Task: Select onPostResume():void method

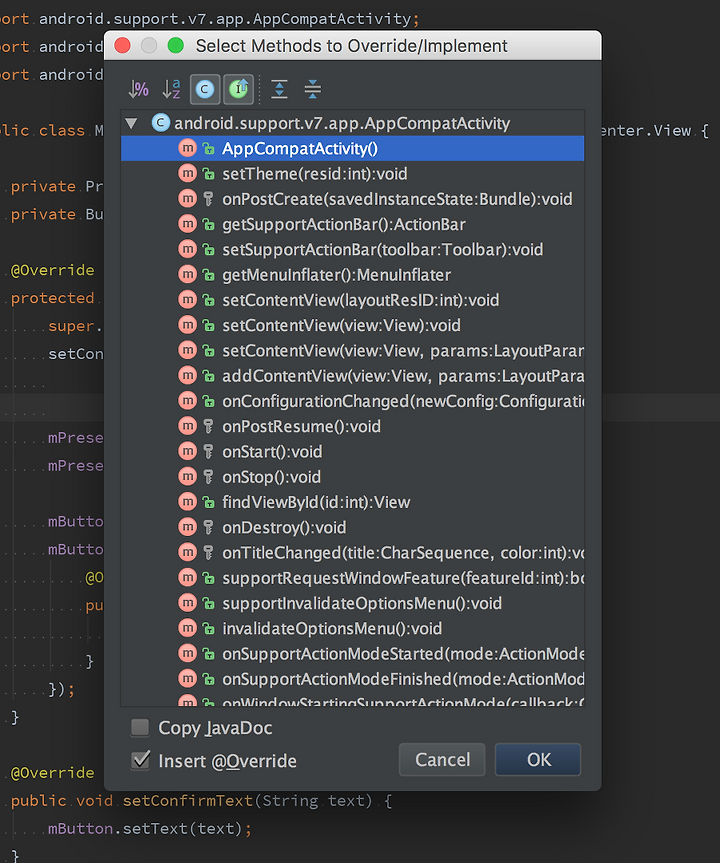Action: tap(352, 427)
